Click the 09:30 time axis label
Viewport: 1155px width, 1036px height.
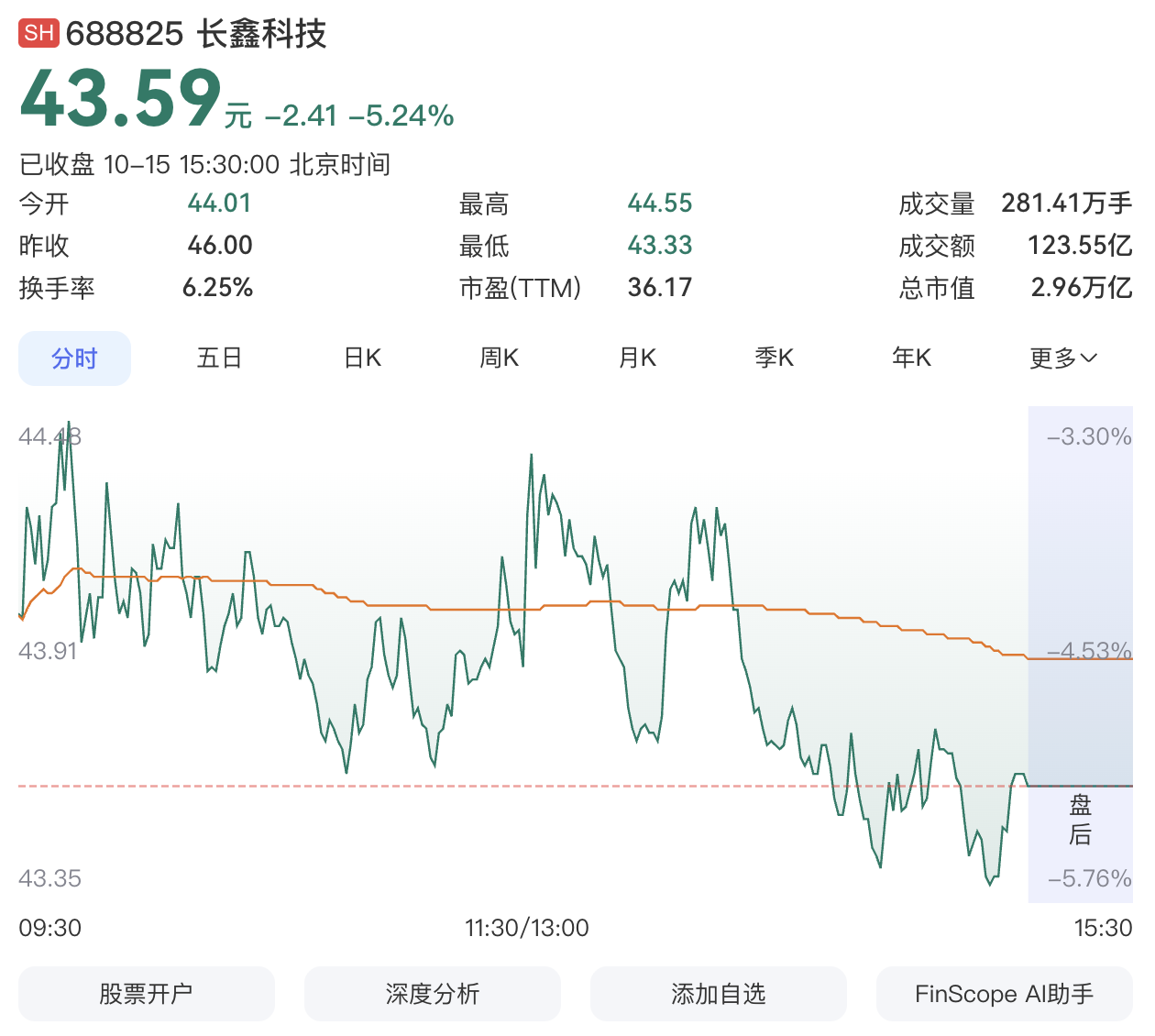[50, 928]
